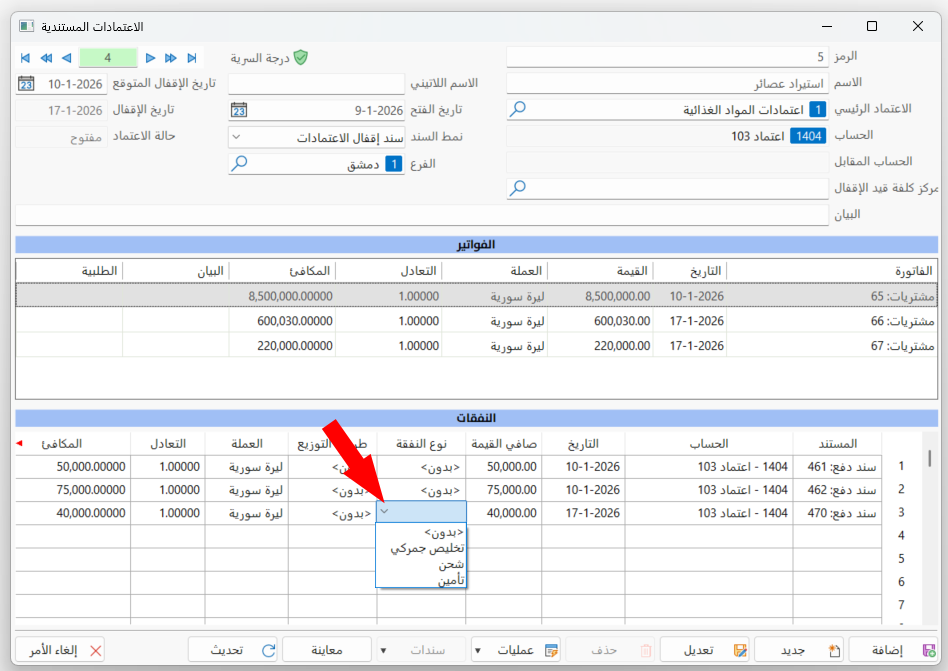Focus the الاسم field with استيراد عصائر
The width and height of the screenshot is (948, 671).
667,83
